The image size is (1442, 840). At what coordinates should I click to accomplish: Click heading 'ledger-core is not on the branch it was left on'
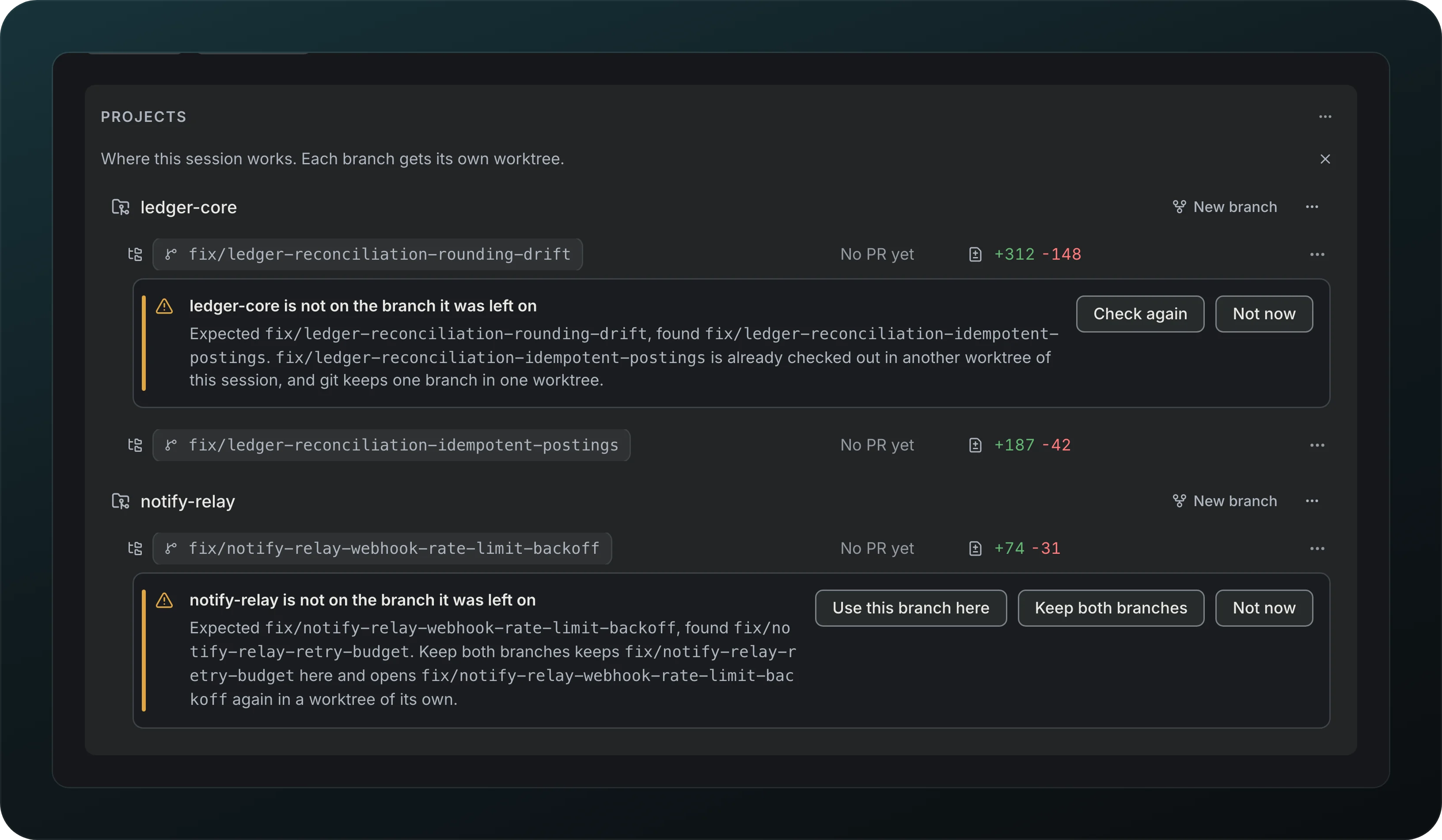[363, 306]
